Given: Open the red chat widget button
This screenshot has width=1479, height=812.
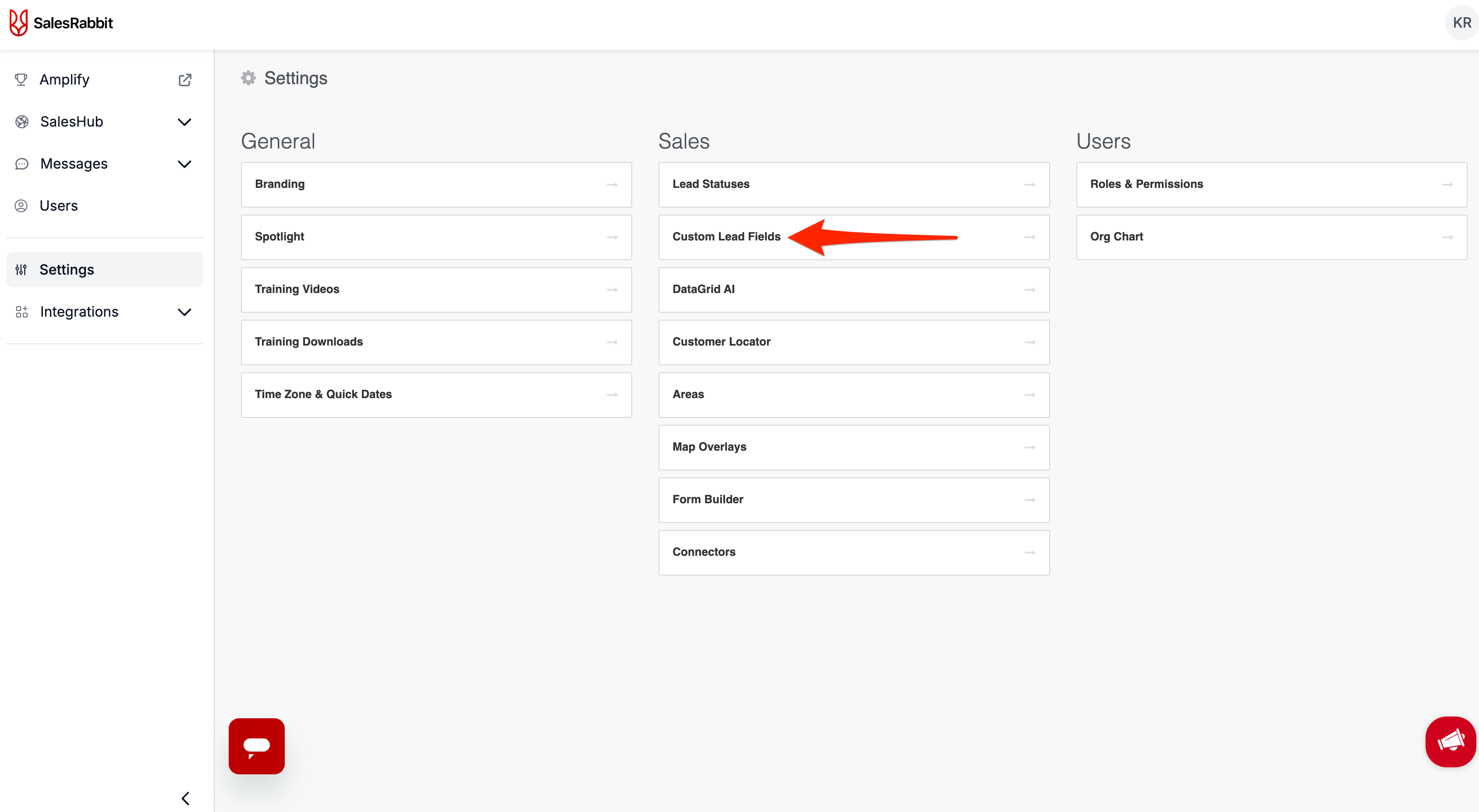Looking at the screenshot, I should (256, 745).
